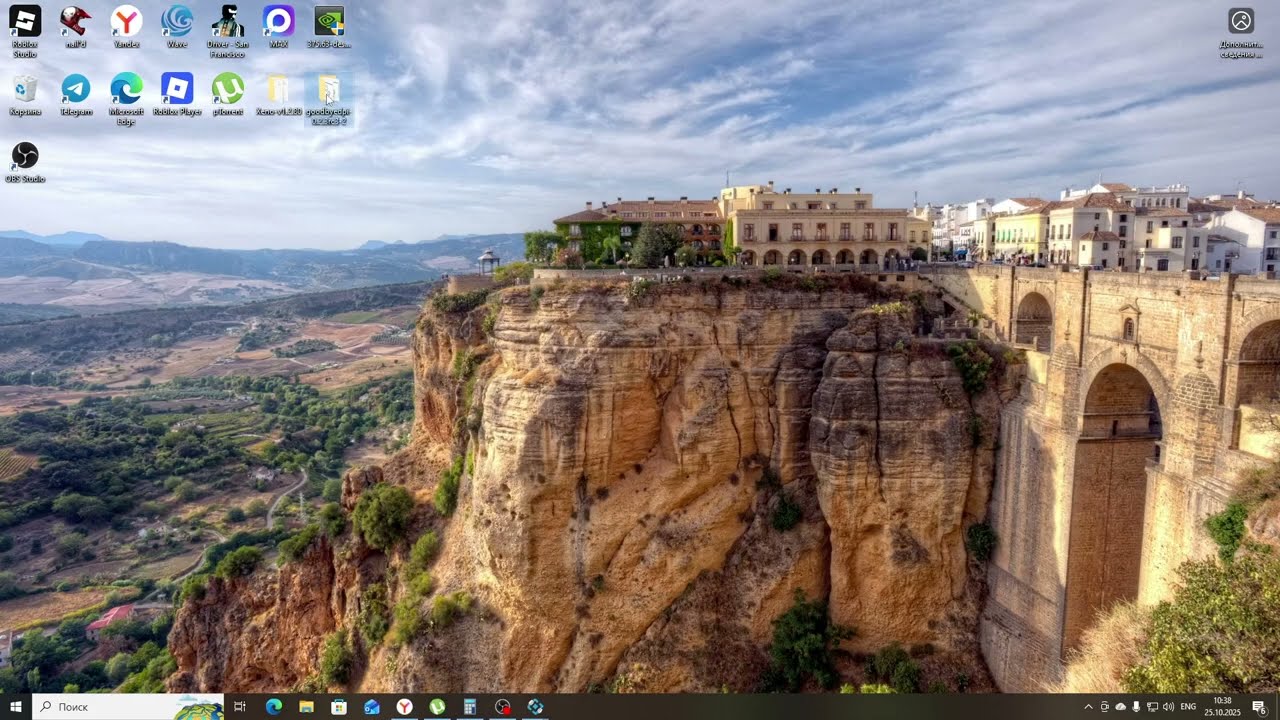Click the Show Desktop strip at the end of the taskbar
Viewport: 1280px width, 720px height.
click(1277, 707)
